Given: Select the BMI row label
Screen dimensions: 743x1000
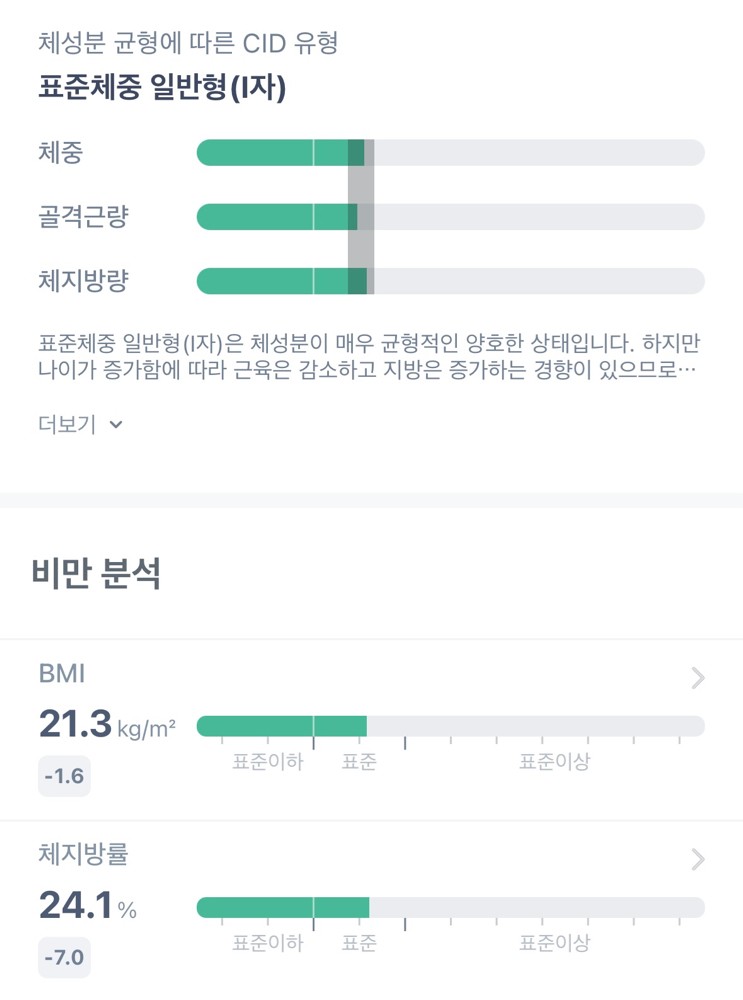Looking at the screenshot, I should point(62,674).
